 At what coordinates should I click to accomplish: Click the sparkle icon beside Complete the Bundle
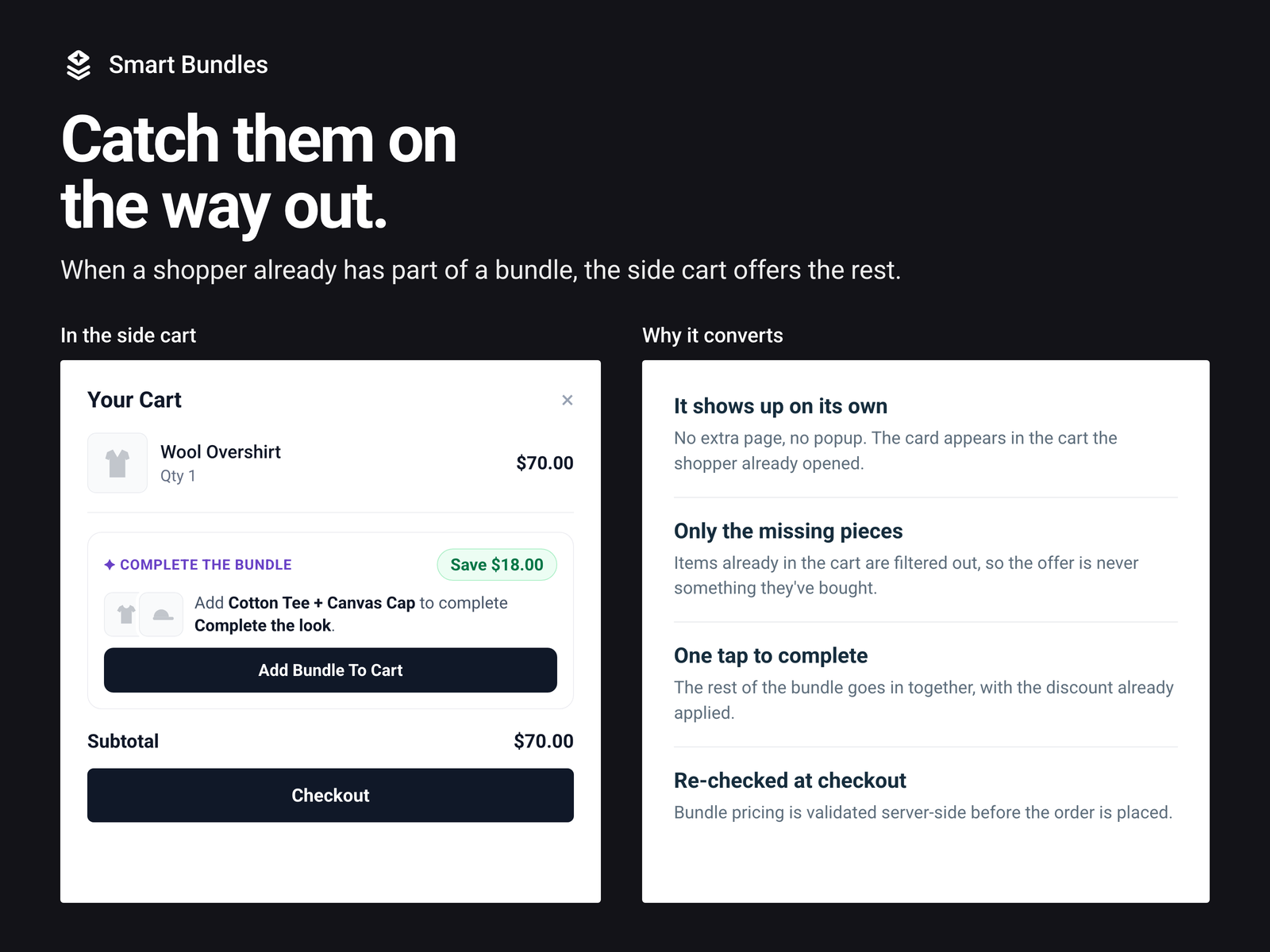pos(110,565)
